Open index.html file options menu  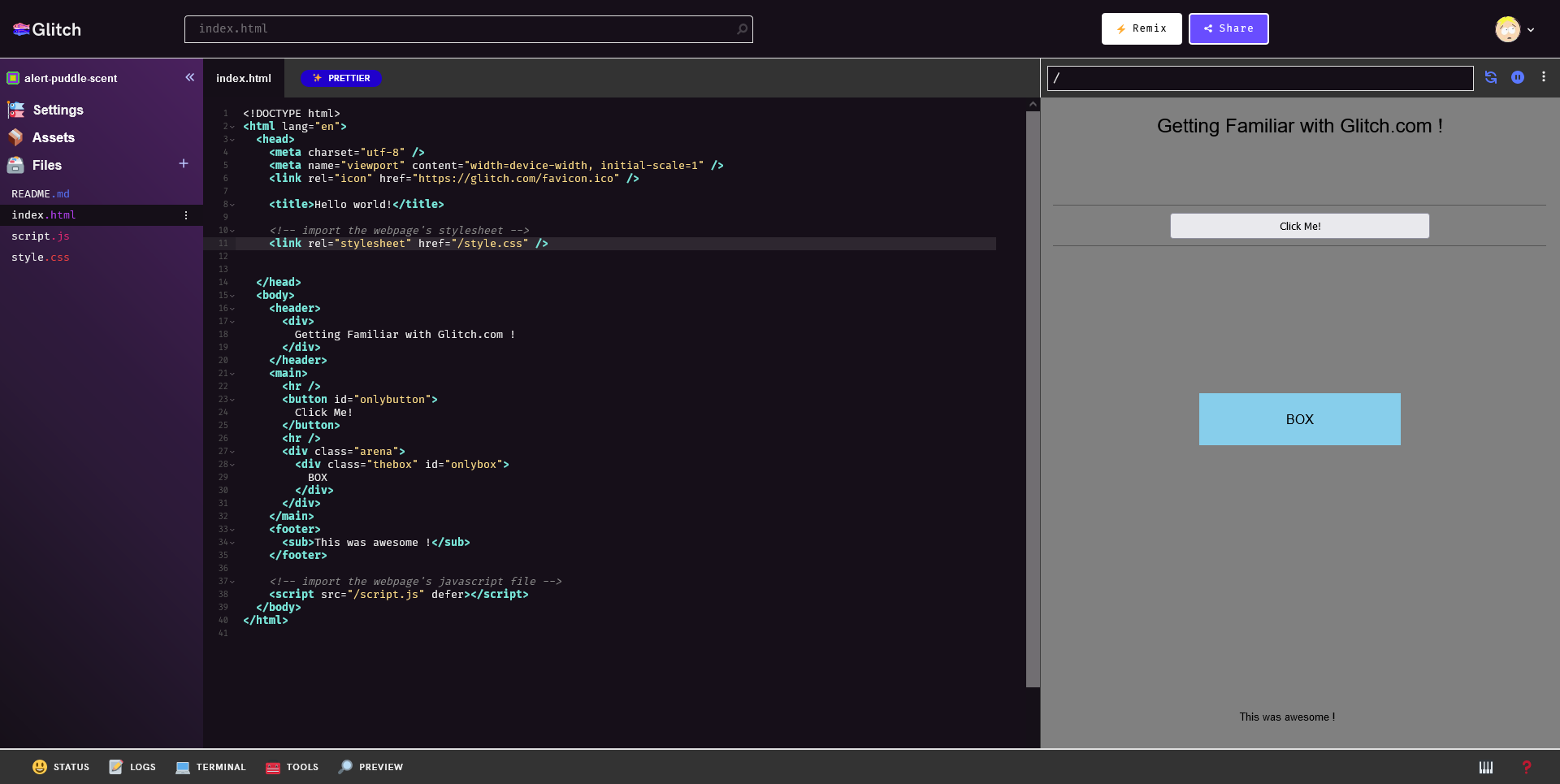(186, 215)
